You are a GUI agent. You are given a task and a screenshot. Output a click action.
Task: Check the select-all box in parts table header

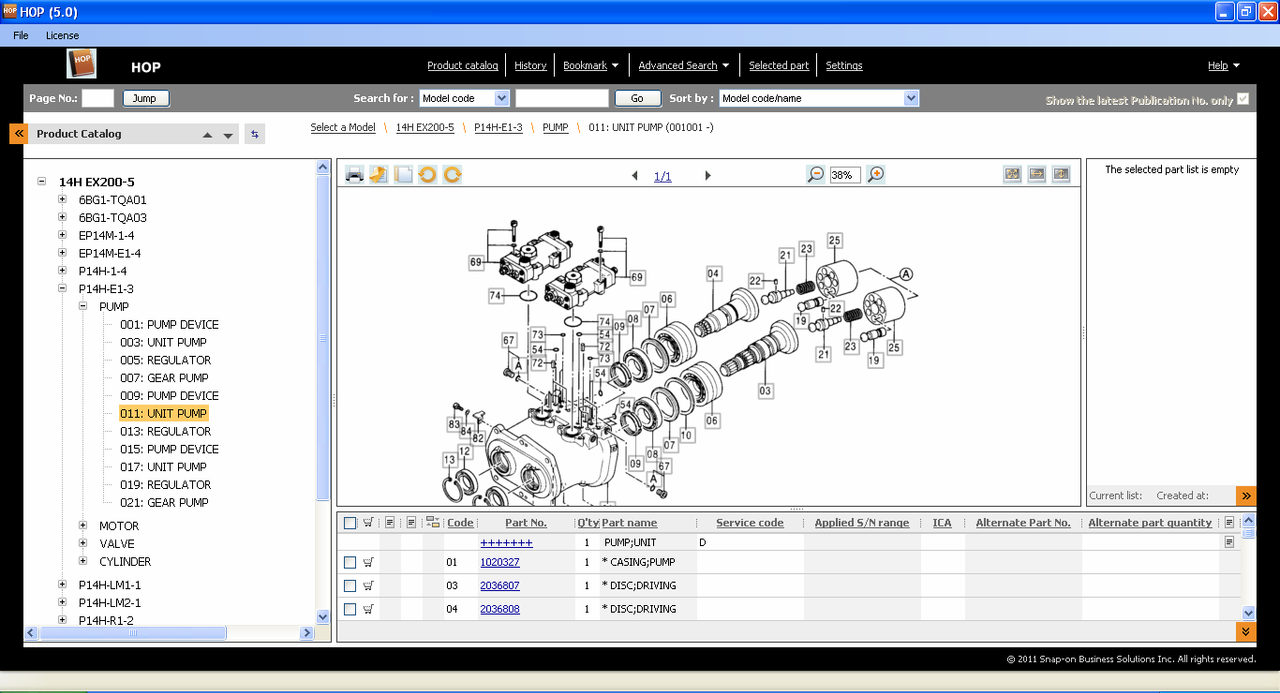(x=350, y=523)
